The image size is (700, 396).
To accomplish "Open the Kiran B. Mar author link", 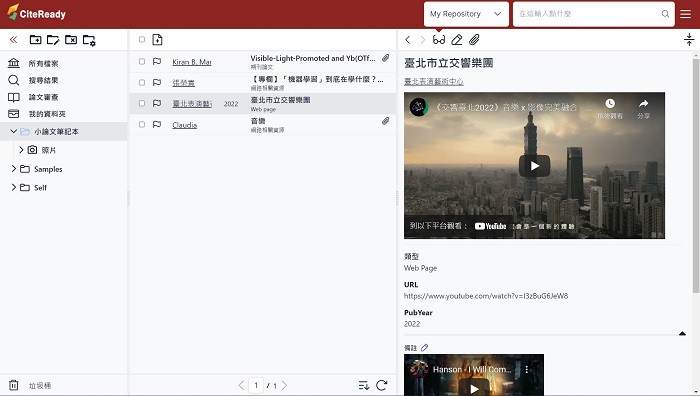I will 192,62.
